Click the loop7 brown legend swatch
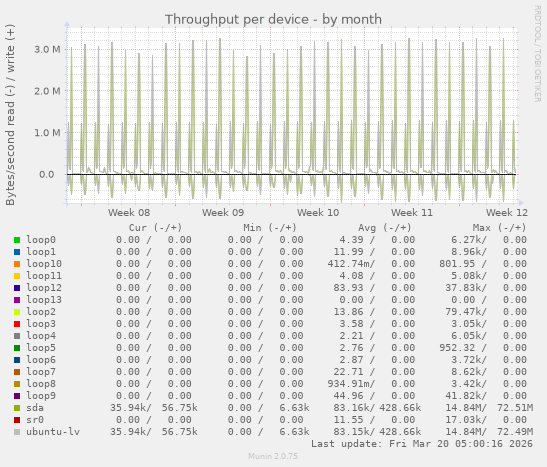The image size is (547, 467). click(x=17, y=372)
